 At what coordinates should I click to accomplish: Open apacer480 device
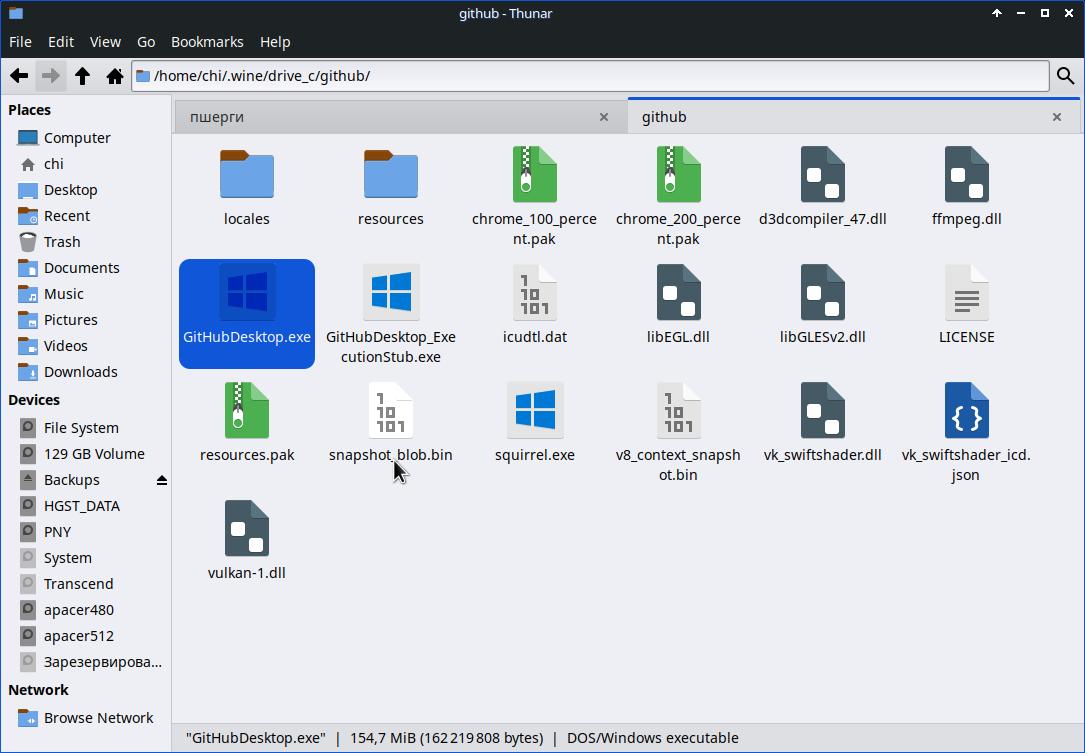coord(78,610)
